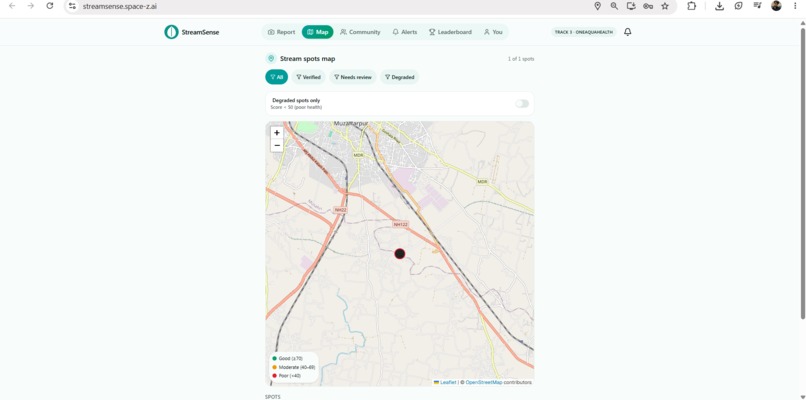Open the browser extensions puzzle icon
Viewport: 806px width, 400px height.
[691, 6]
